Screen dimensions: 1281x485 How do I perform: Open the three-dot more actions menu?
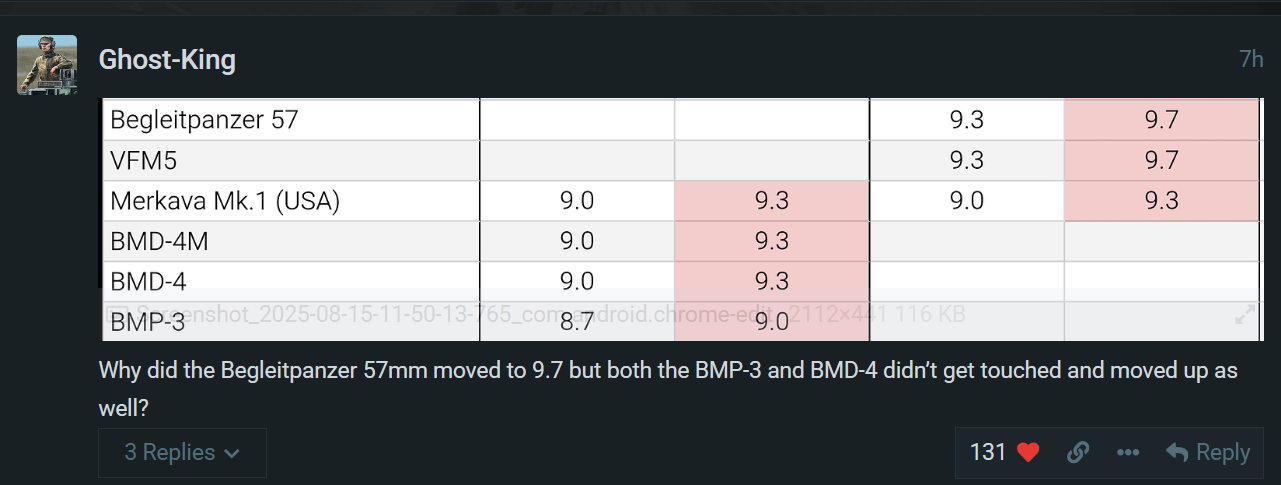coord(1128,453)
